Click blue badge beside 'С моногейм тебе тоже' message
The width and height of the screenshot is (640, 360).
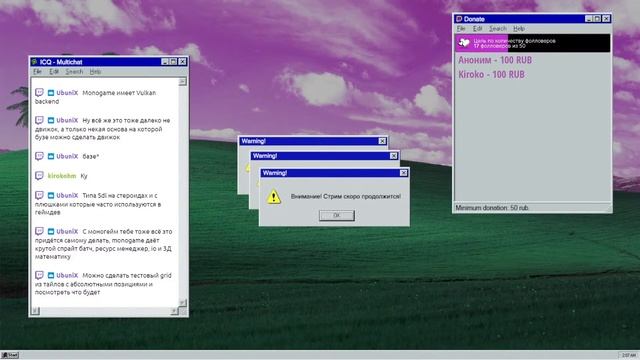pos(51,231)
